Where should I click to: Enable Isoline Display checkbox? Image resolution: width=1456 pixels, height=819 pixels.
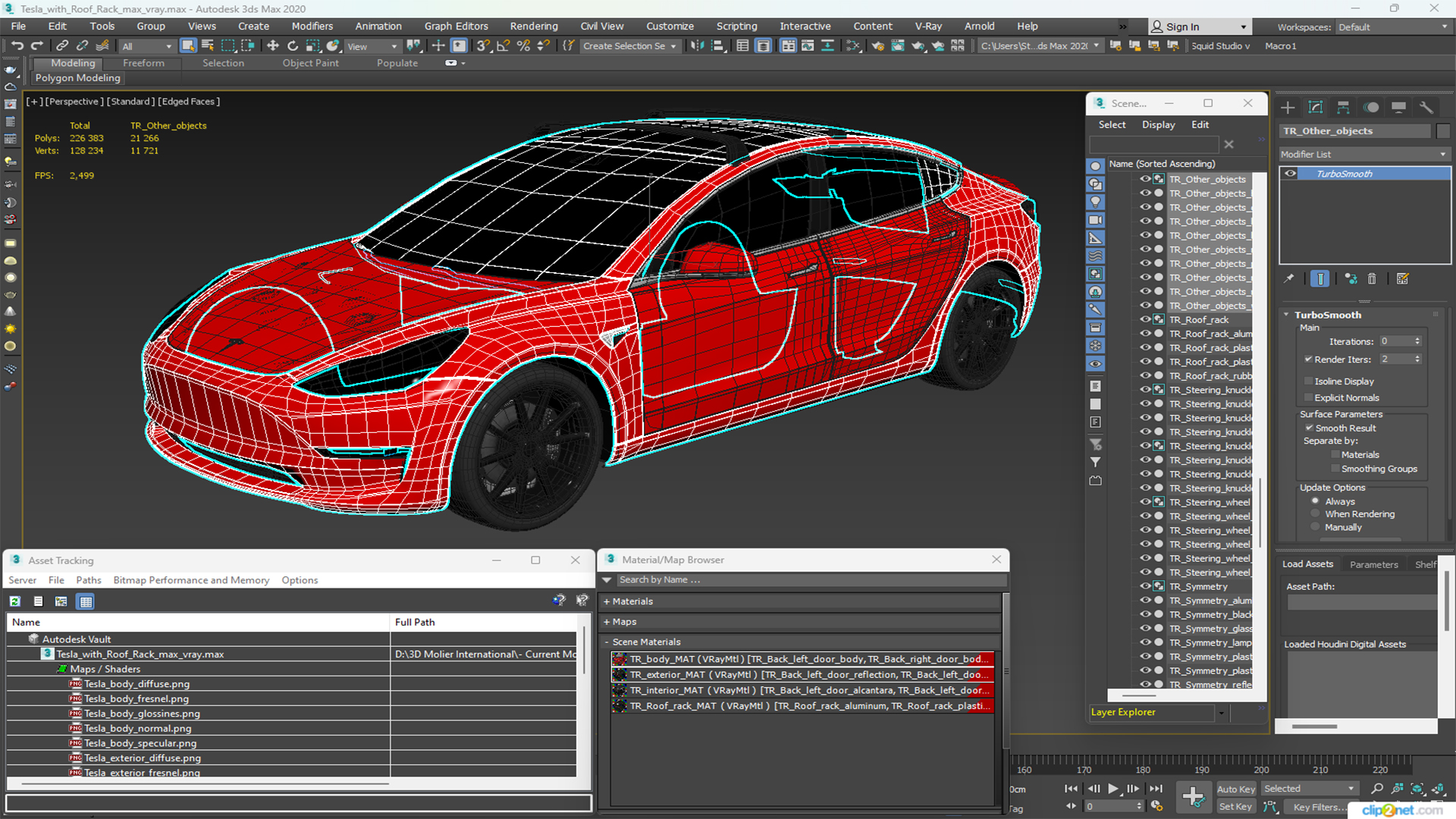pos(1308,381)
